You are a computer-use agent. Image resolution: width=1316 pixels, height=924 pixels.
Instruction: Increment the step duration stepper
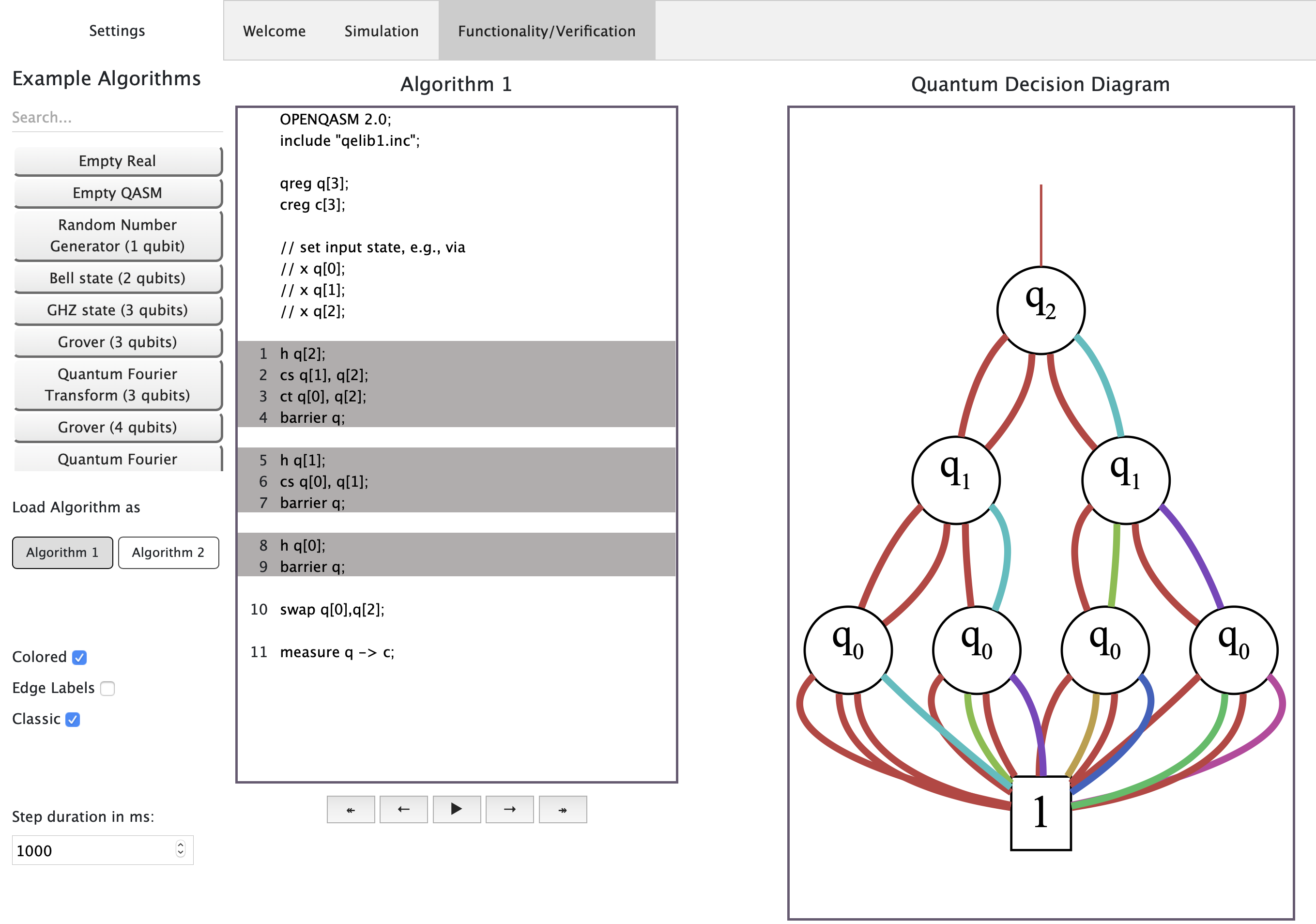pos(181,845)
